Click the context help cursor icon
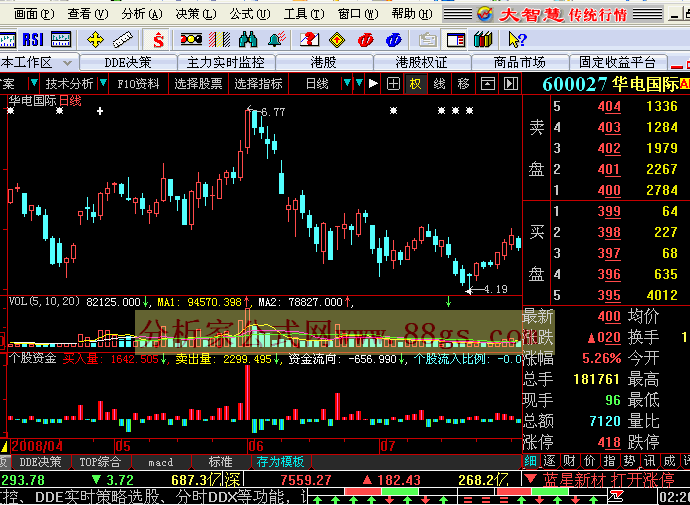 517,40
